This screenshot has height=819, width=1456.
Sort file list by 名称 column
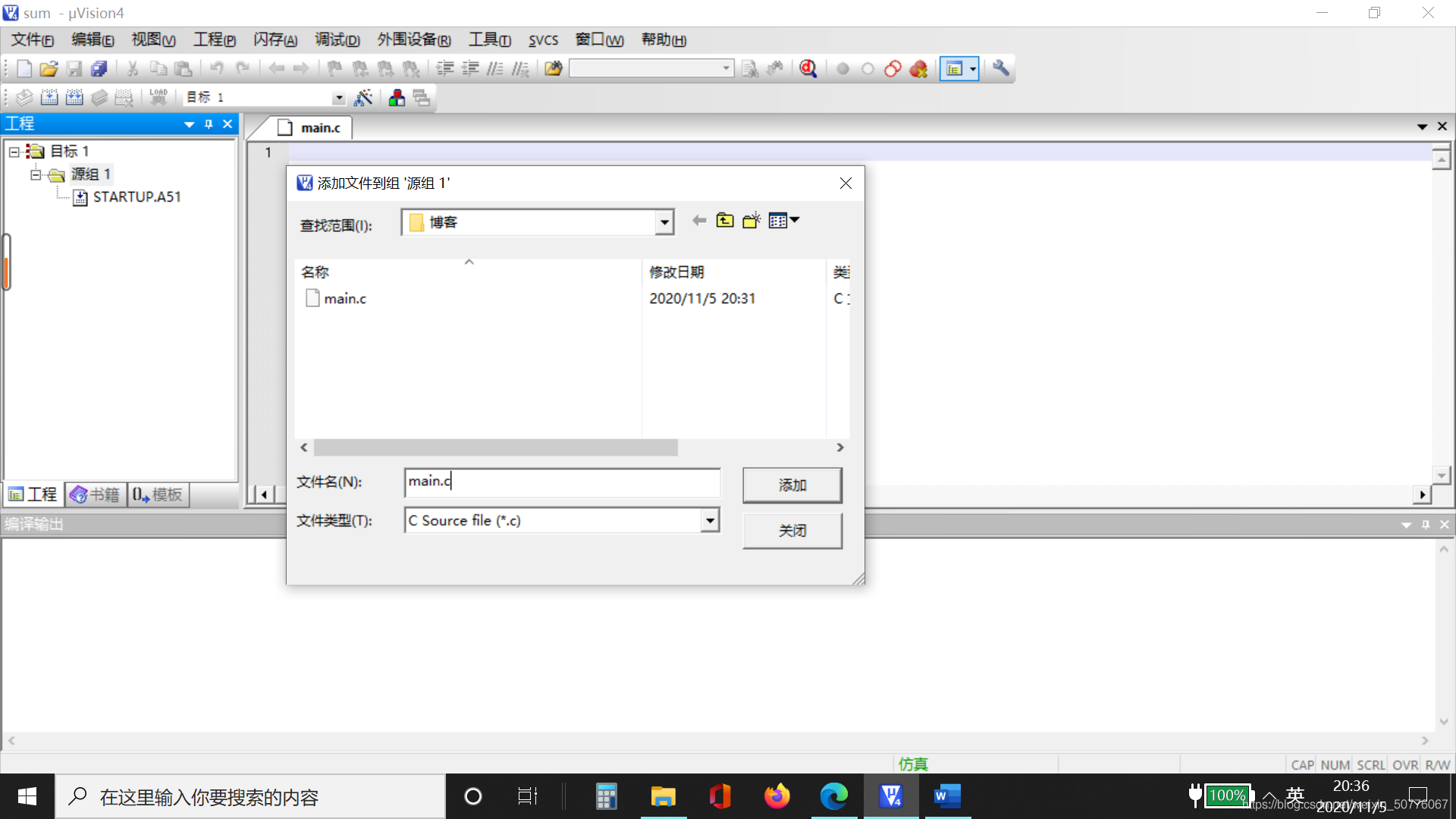(468, 271)
